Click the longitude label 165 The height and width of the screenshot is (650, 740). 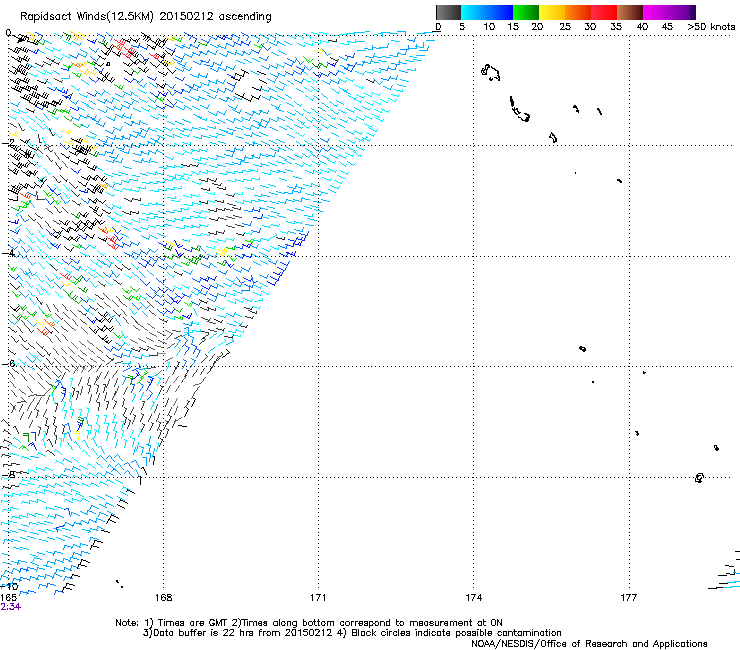click(8, 598)
